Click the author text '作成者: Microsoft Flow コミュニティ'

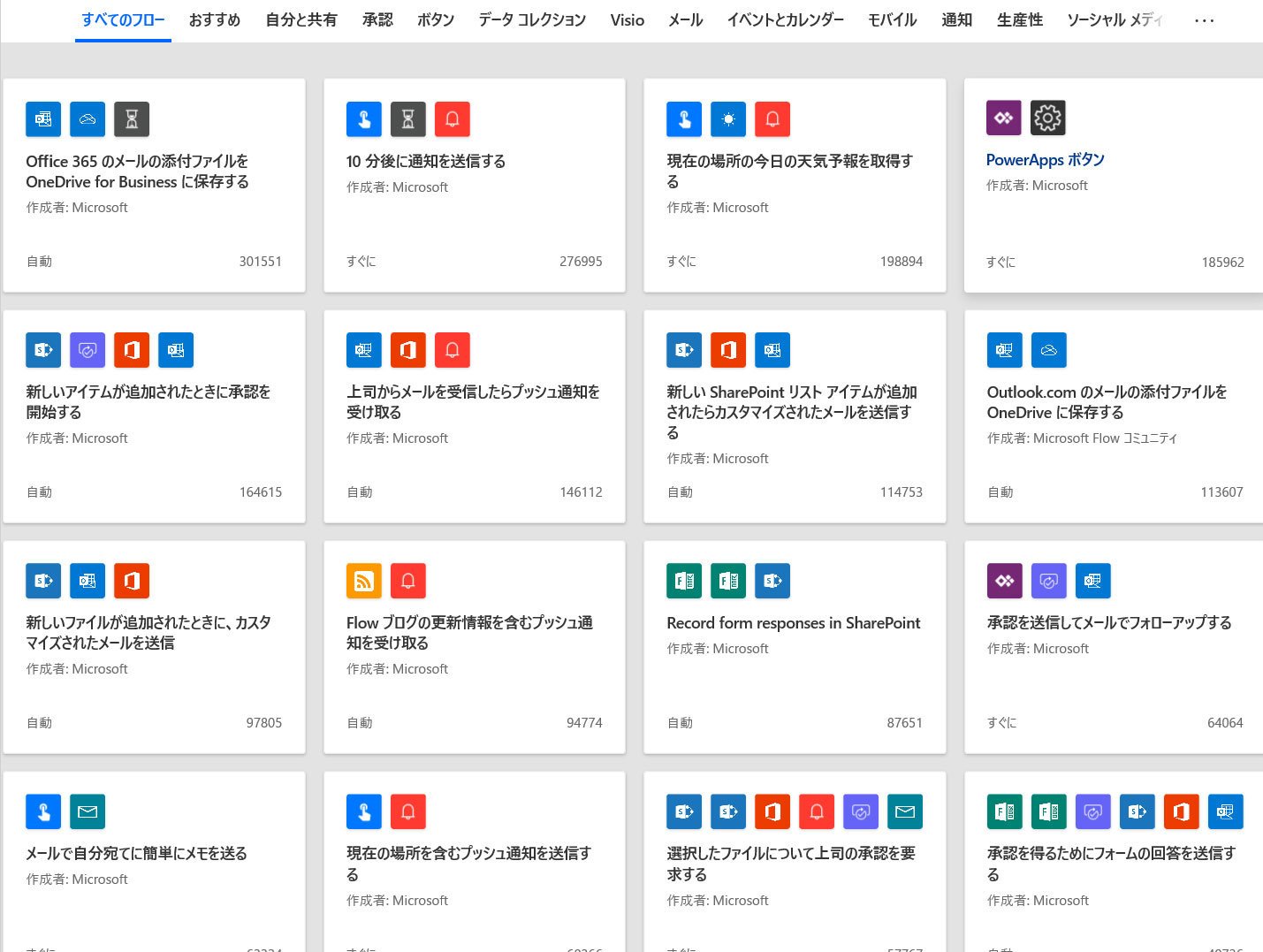[1082, 438]
